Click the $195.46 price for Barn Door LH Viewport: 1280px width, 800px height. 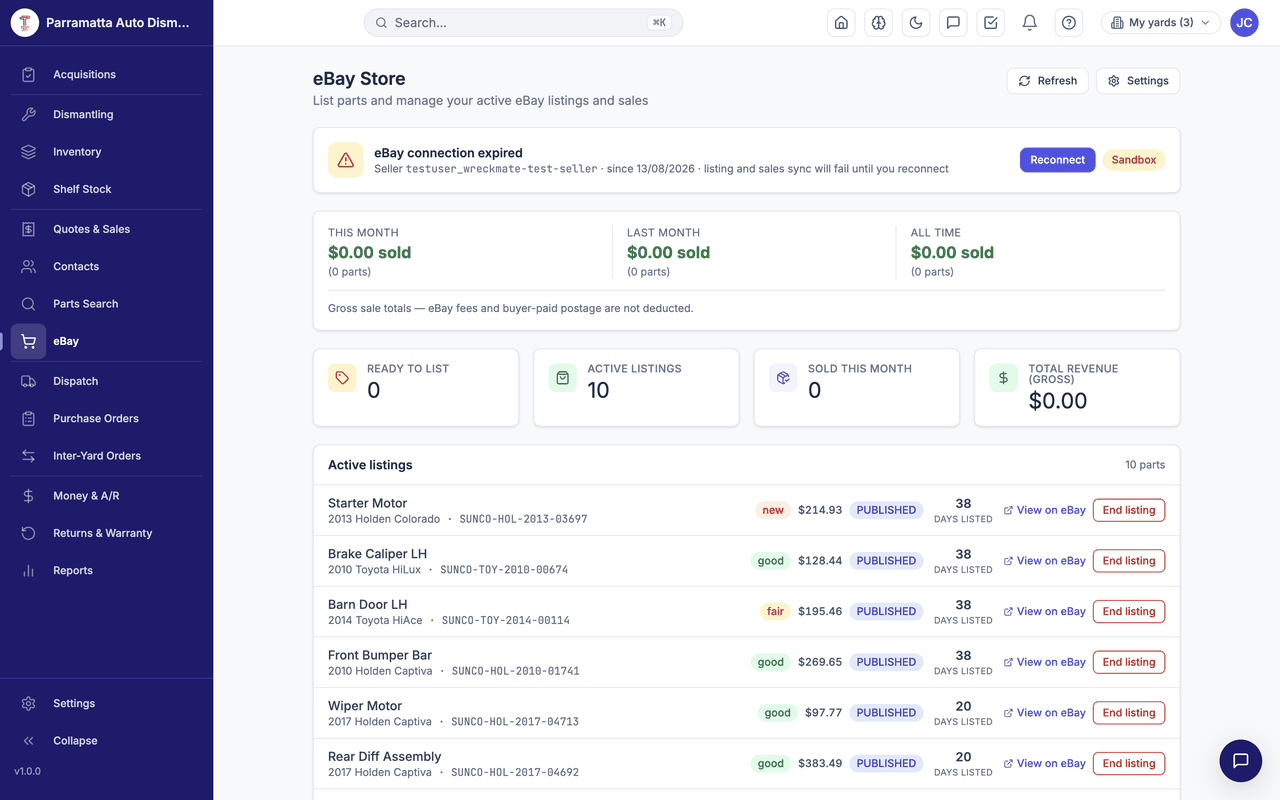[x=820, y=612]
